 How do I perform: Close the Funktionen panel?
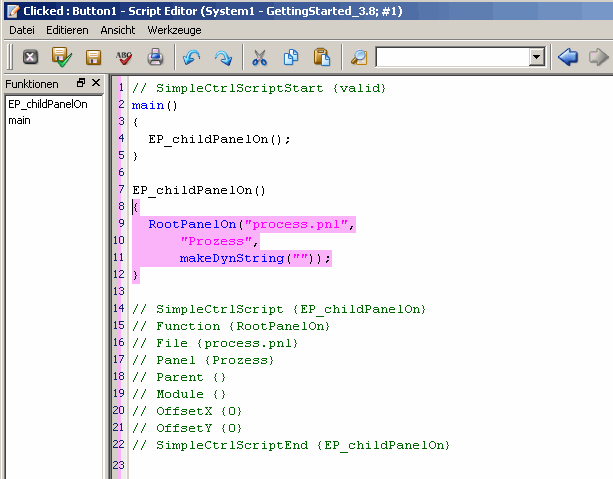pos(95,83)
